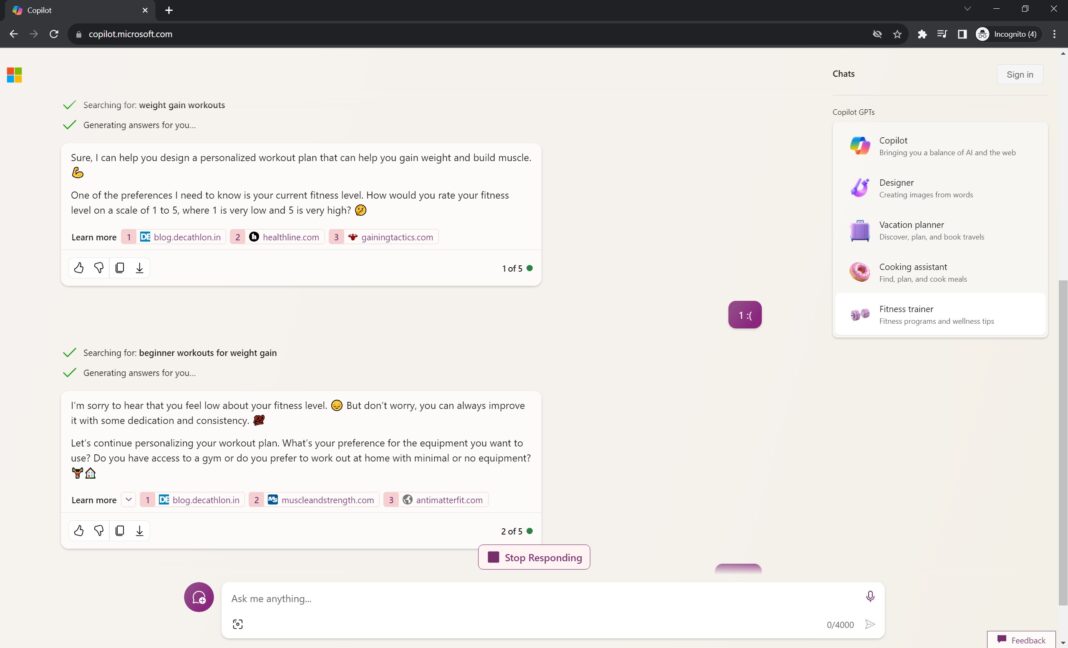The width and height of the screenshot is (1068, 648).
Task: Click the microphone icon for voice input
Action: pos(869,596)
